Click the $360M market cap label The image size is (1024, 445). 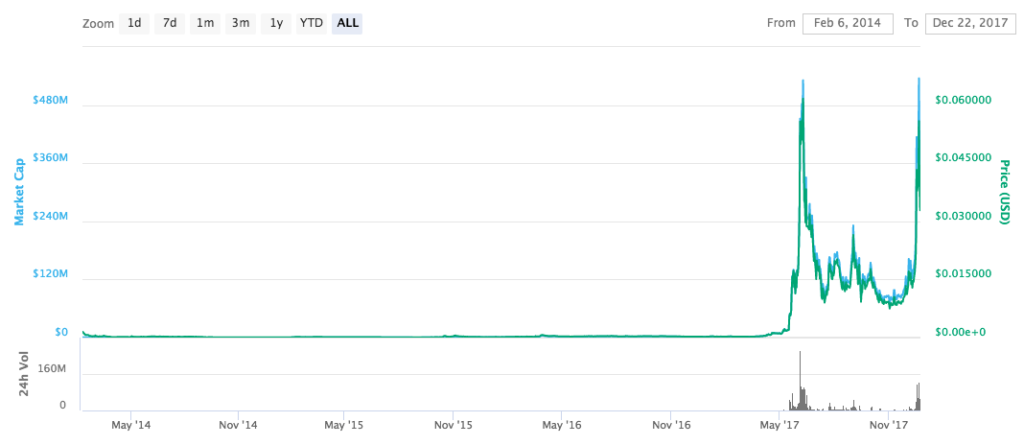(50, 158)
